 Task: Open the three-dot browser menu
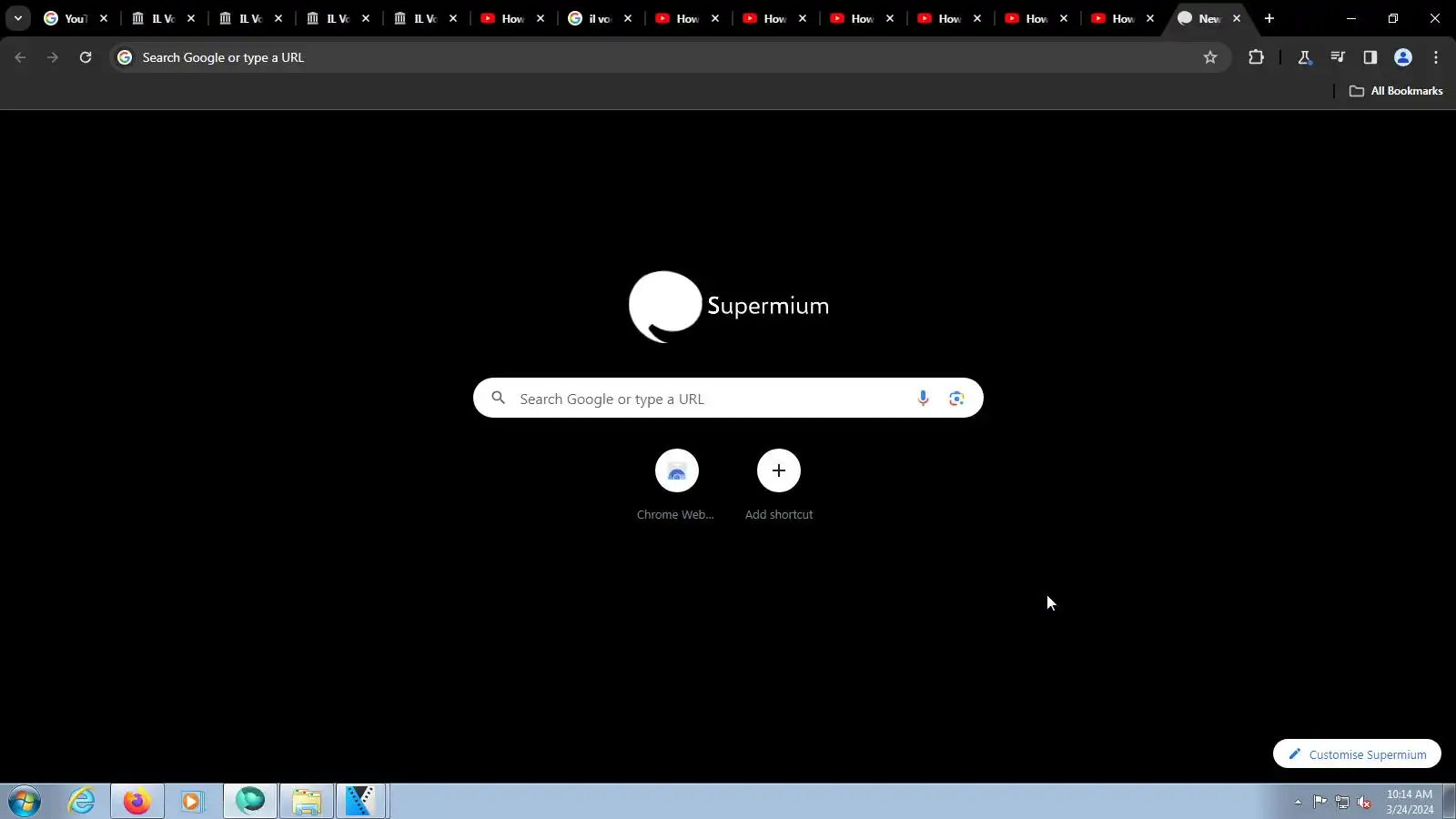(1436, 57)
